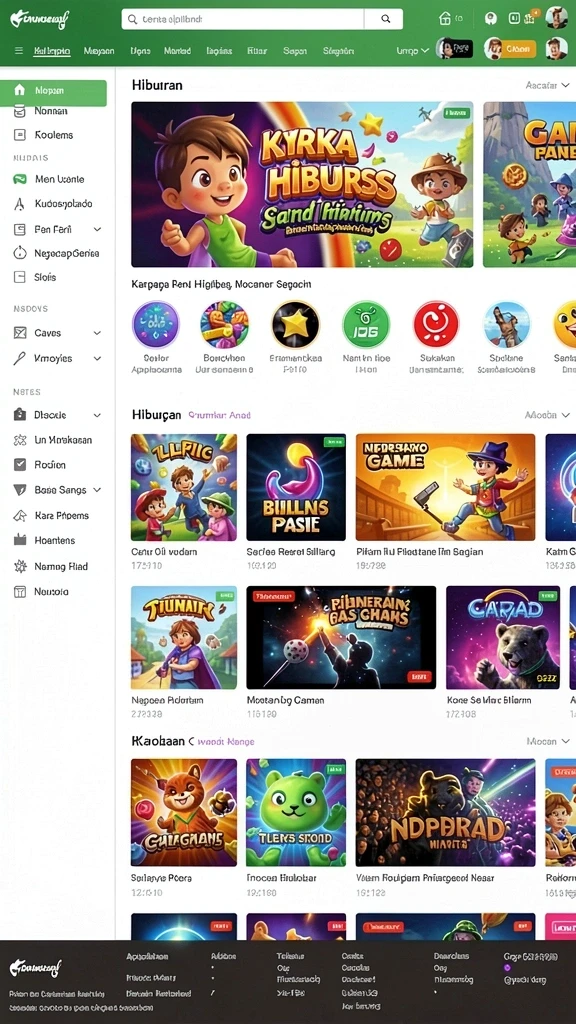Open the Ndpdrad game thumbnail
Viewport: 576px width, 1024px height.
(x=445, y=812)
